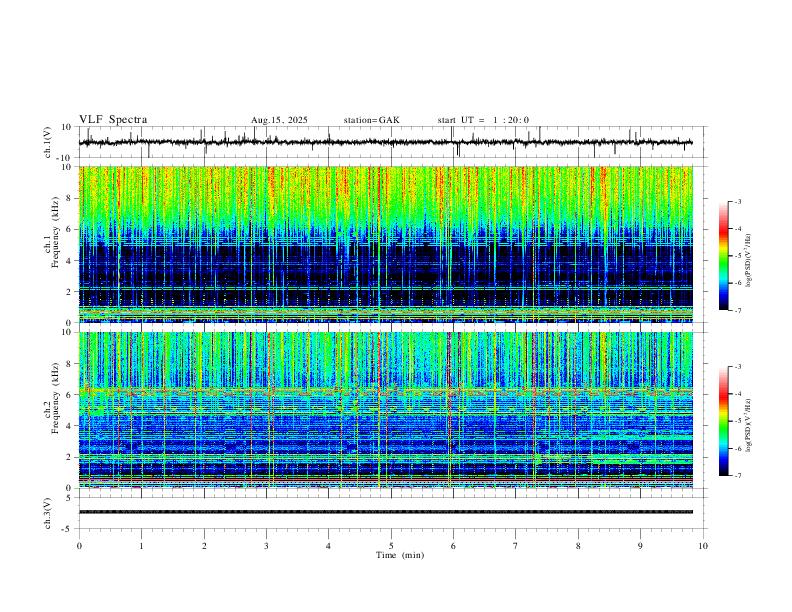Click the ch.3 axis "-5" tick label
792x612 pixels.
click(x=68, y=529)
